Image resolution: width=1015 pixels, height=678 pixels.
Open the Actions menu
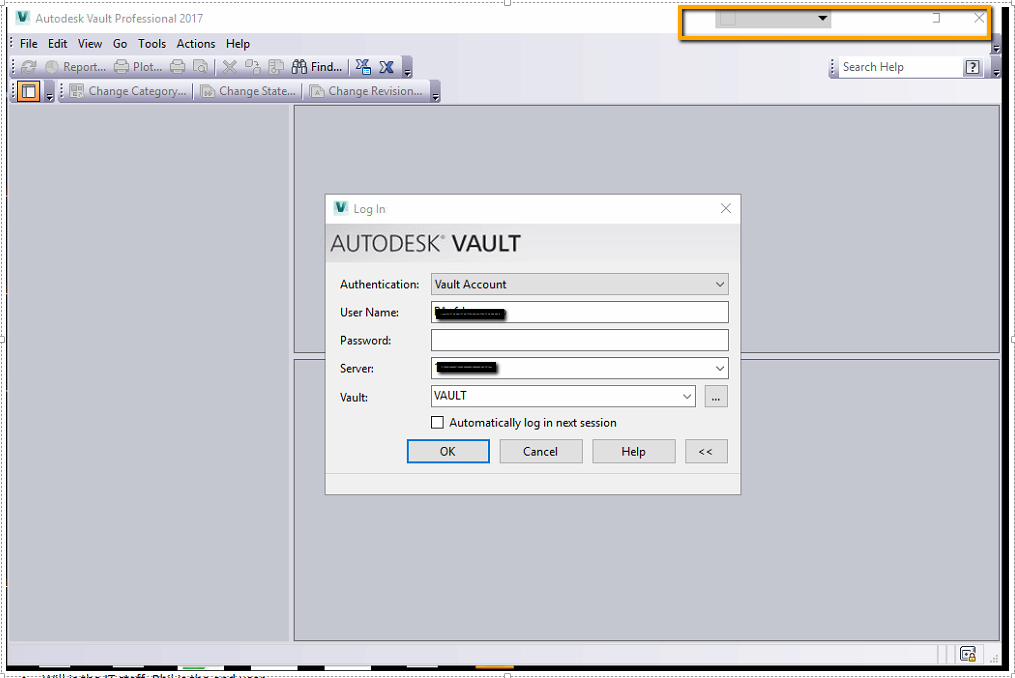(x=195, y=43)
